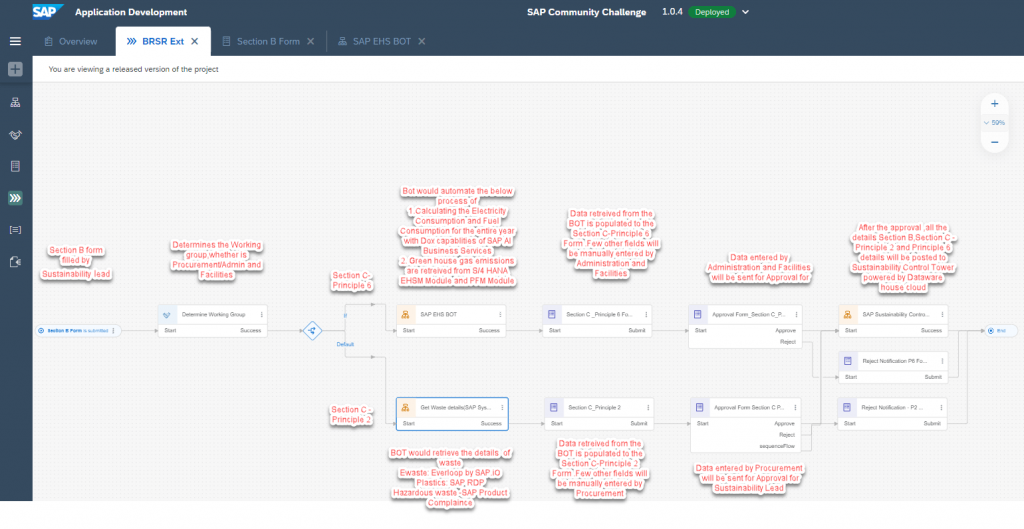Viewport: 1024px width, 529px height.
Task: Close the Section B Form tab
Action: (310, 41)
